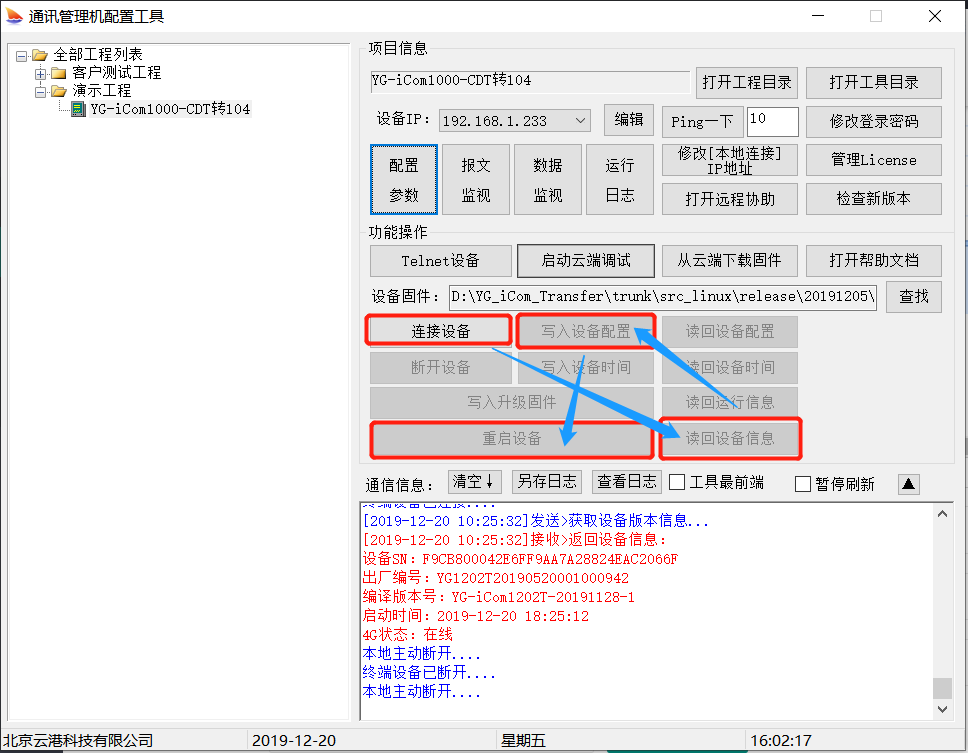Click the 编辑 button next to device IP
968x753 pixels.
pyautogui.click(x=628, y=120)
